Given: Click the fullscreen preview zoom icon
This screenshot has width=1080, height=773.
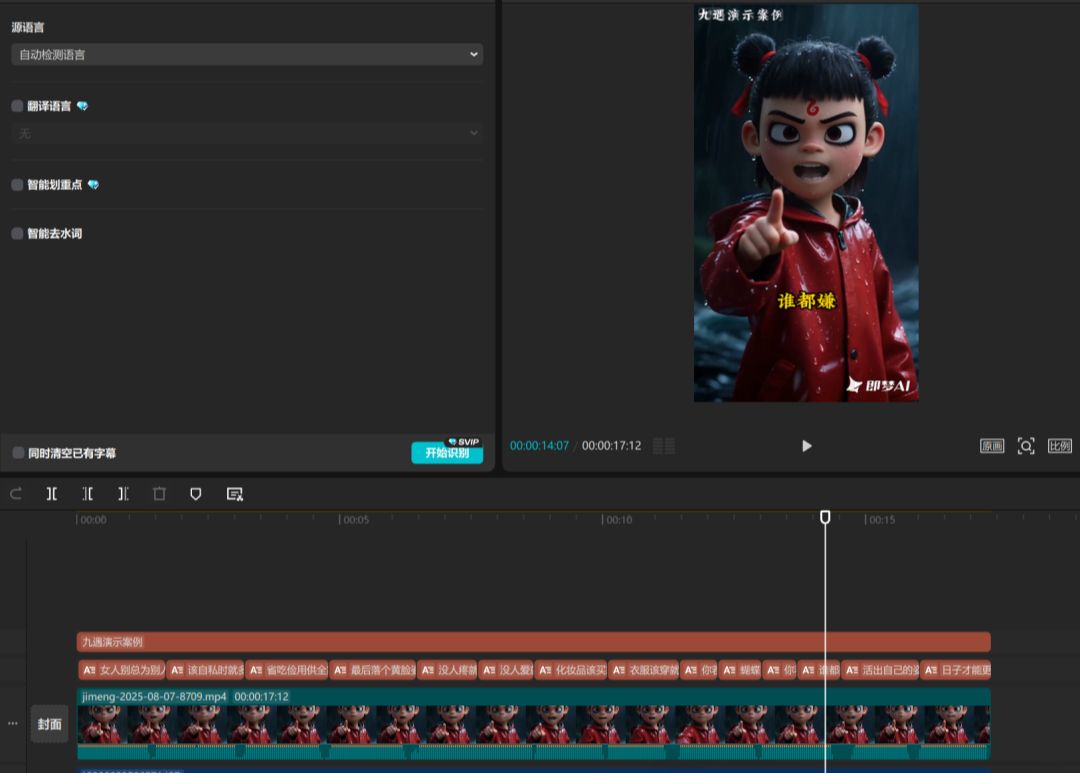Looking at the screenshot, I should (x=1025, y=446).
